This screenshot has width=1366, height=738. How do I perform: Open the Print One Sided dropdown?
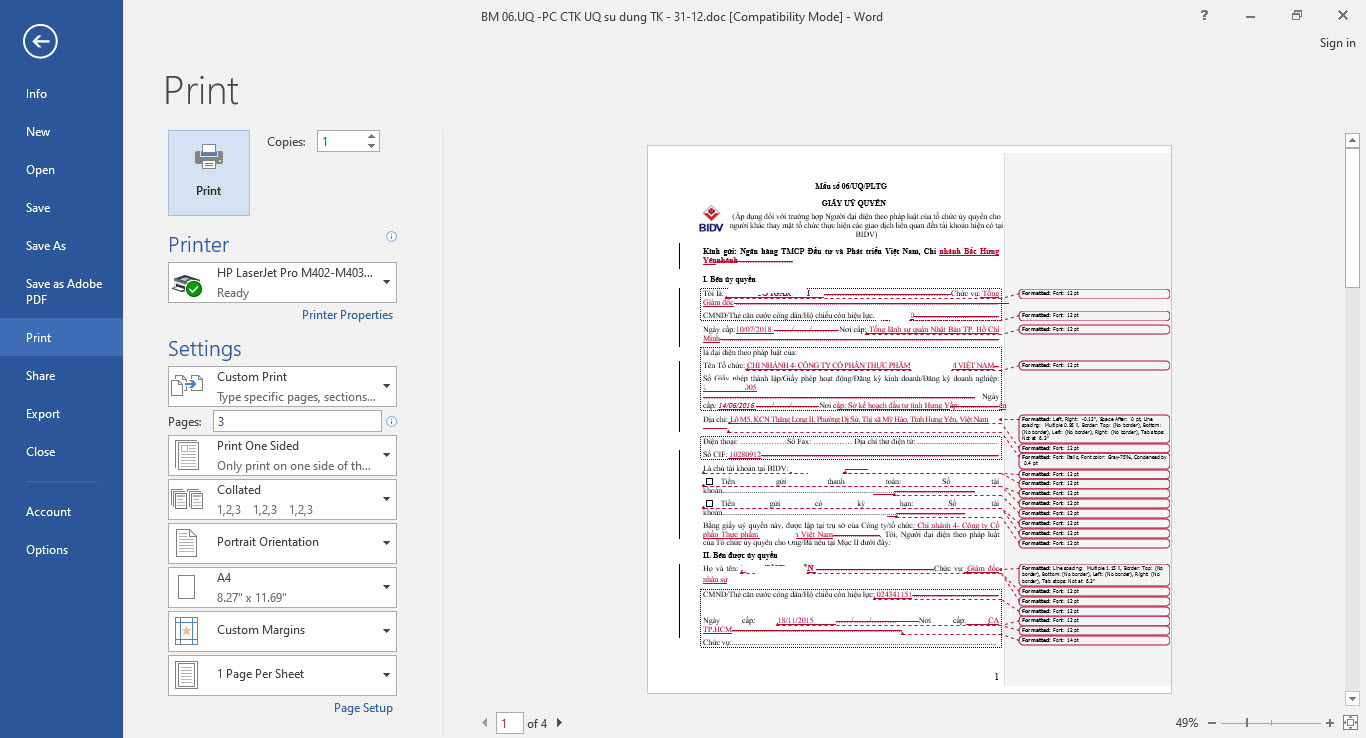[283, 455]
